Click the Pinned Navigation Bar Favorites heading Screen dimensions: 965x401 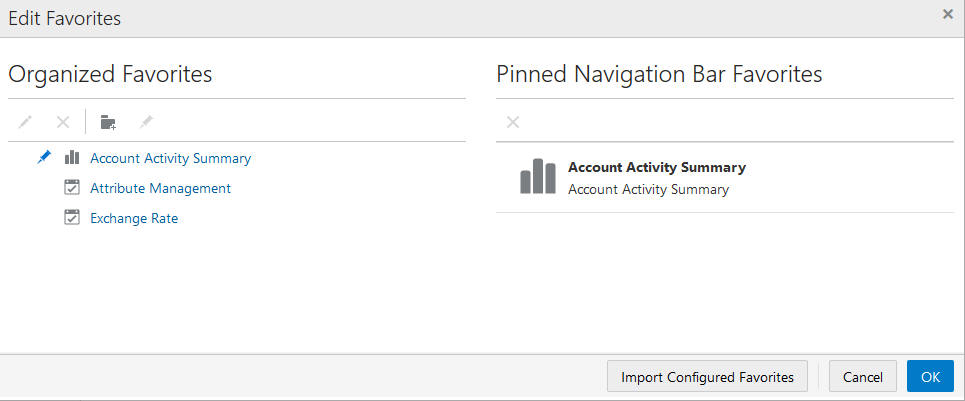(659, 74)
